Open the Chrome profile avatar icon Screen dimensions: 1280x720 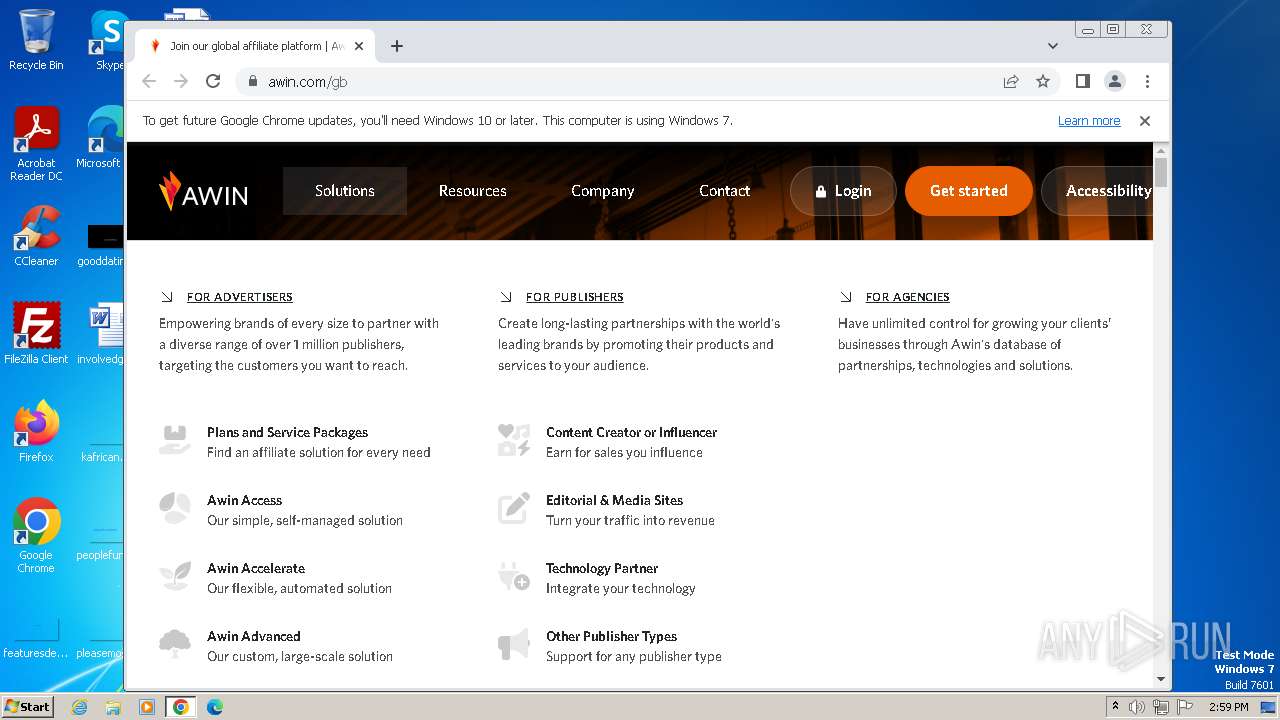(1115, 82)
